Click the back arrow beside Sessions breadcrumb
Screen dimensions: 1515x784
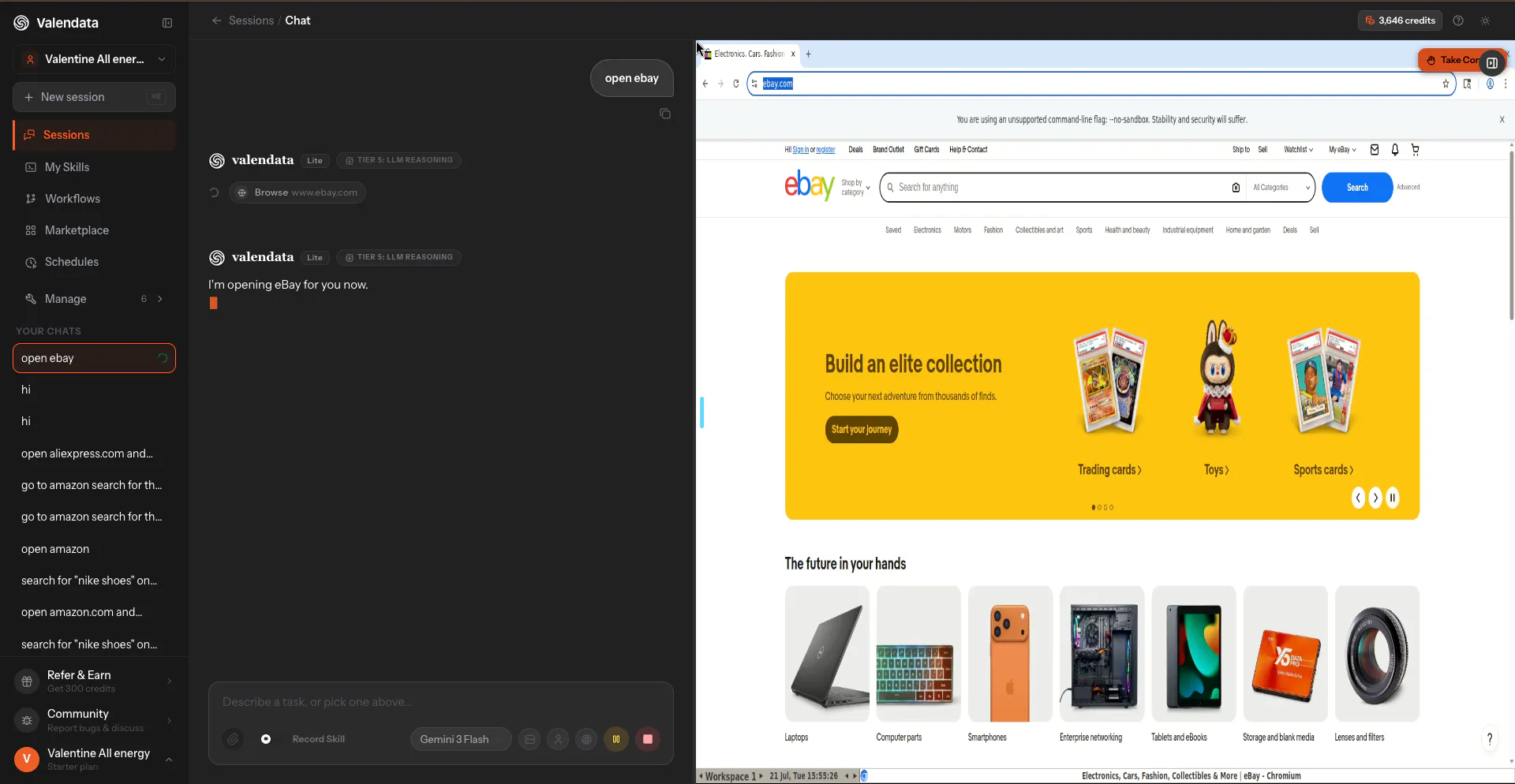coord(216,21)
